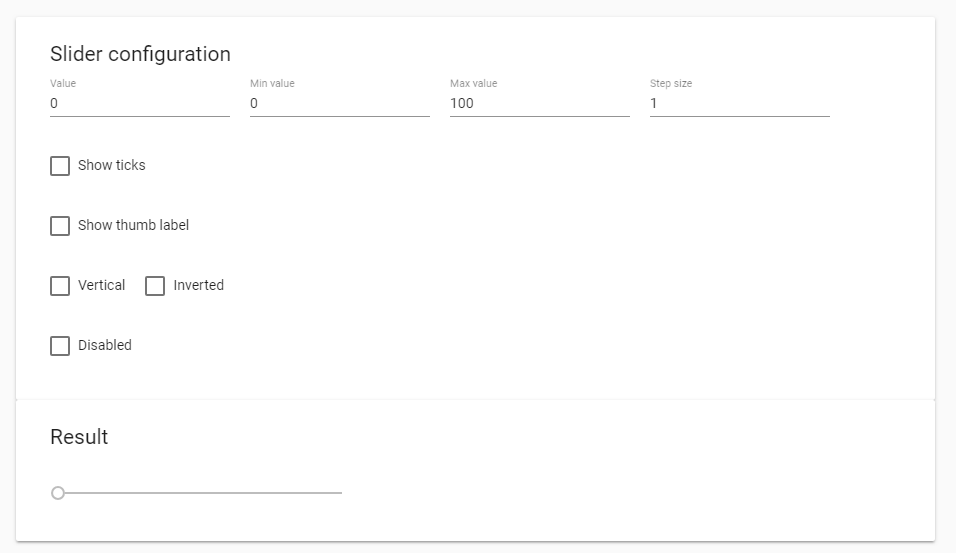Click the slider thumb handle in Result
Image resolution: width=956 pixels, height=553 pixels.
point(58,493)
